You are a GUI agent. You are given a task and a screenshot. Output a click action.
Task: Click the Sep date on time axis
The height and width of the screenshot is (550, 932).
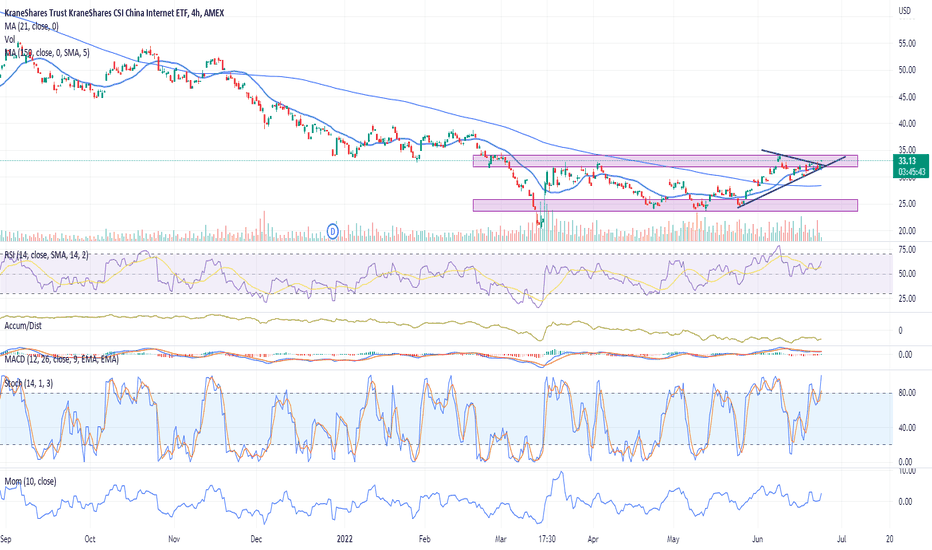click(x=5, y=539)
